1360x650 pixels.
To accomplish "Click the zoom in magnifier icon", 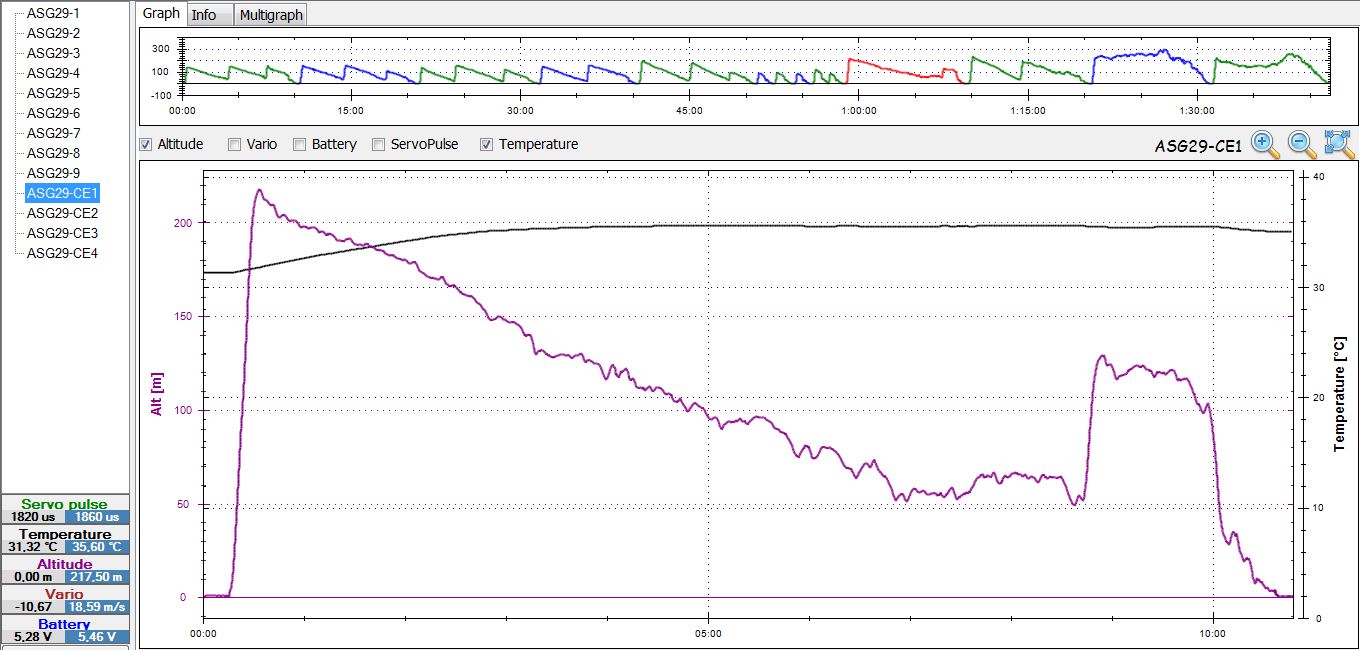I will click(x=1265, y=144).
